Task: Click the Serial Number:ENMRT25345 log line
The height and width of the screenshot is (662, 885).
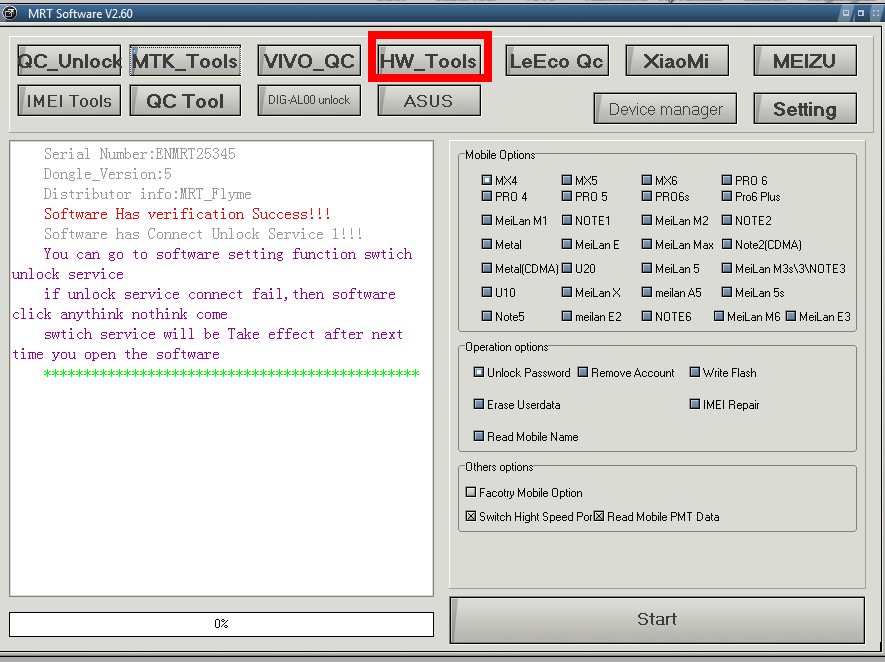Action: 139,154
